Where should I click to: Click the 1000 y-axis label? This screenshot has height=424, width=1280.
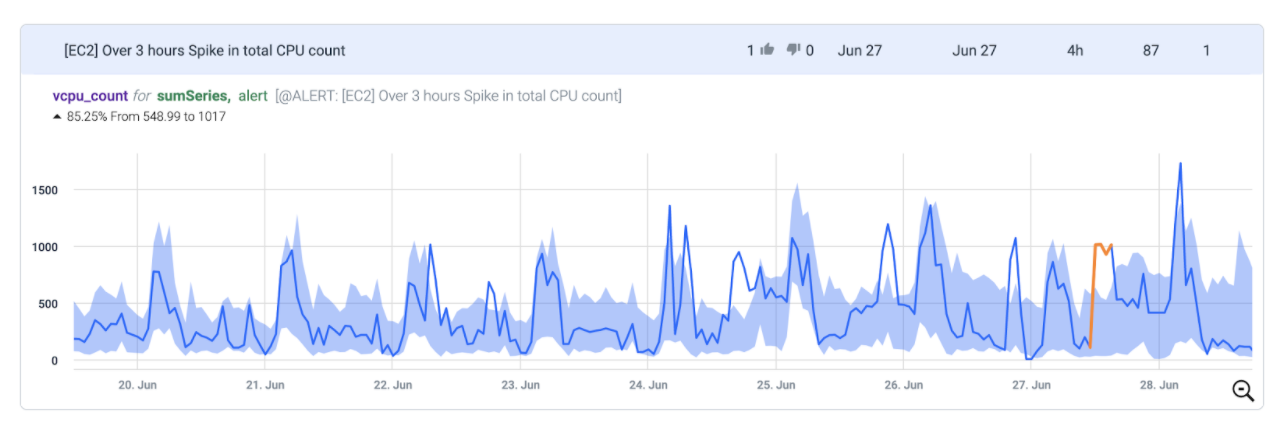tap(43, 247)
